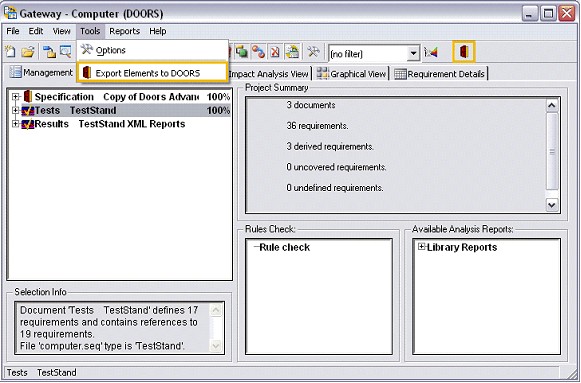The width and height of the screenshot is (581, 383).
Task: Click the Gateway application icon in title bar
Action: coord(10,13)
